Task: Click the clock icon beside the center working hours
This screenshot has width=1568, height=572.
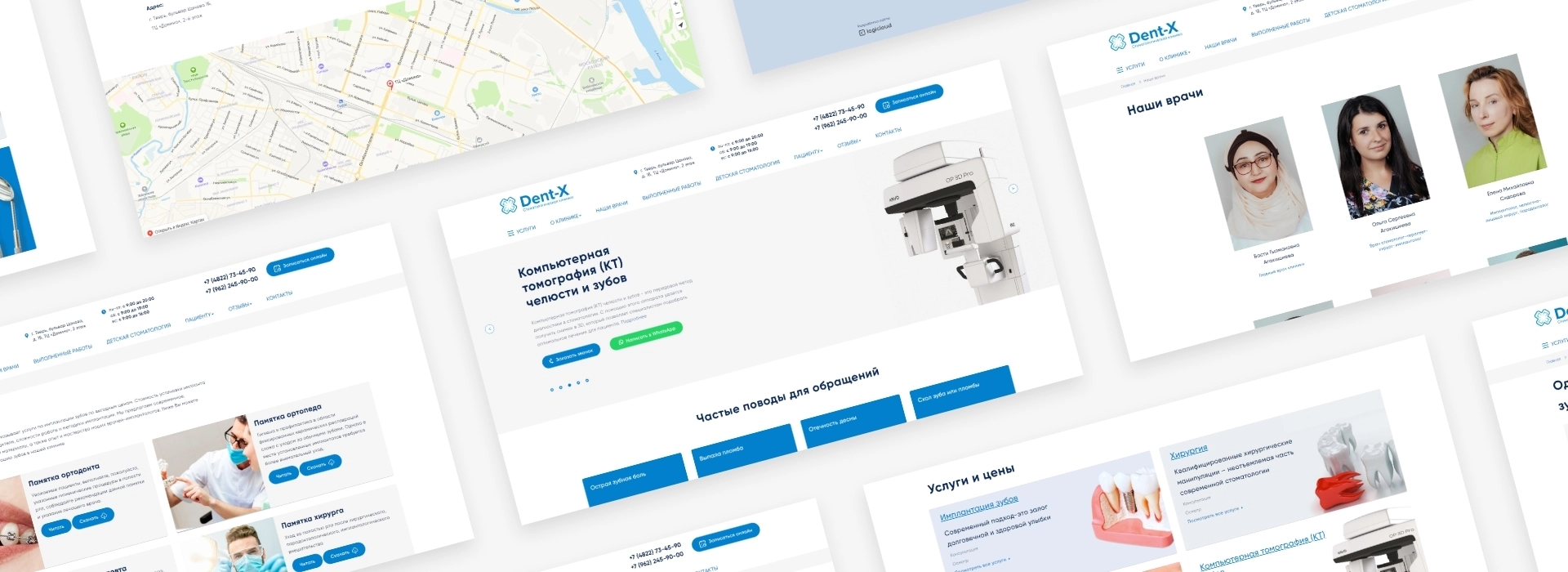Action: point(713,149)
